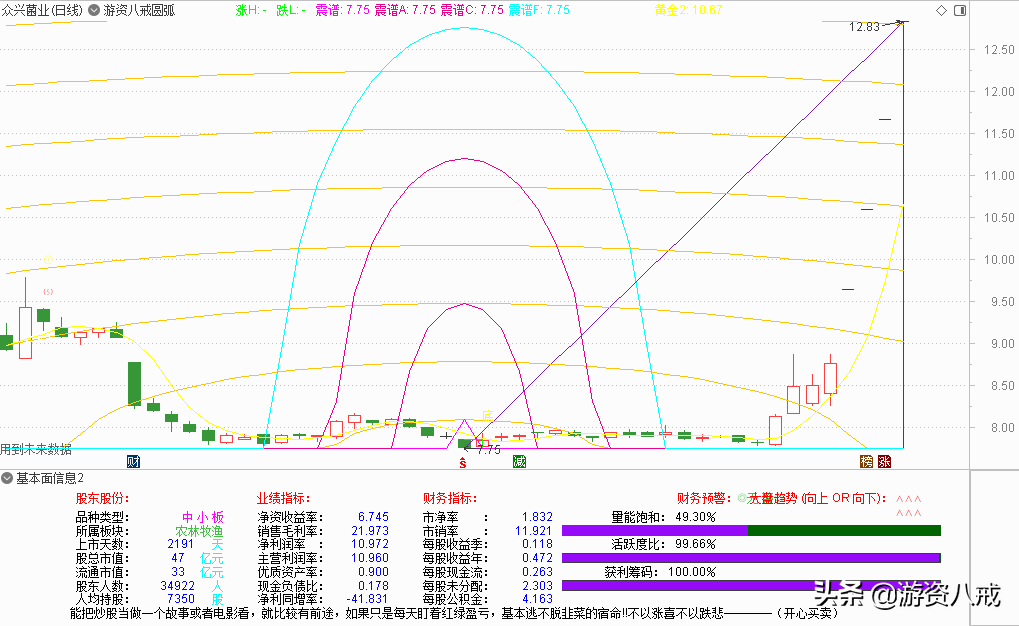Click the 4.163 每股公积金 value
The width and height of the screenshot is (1019, 626).
537,599
